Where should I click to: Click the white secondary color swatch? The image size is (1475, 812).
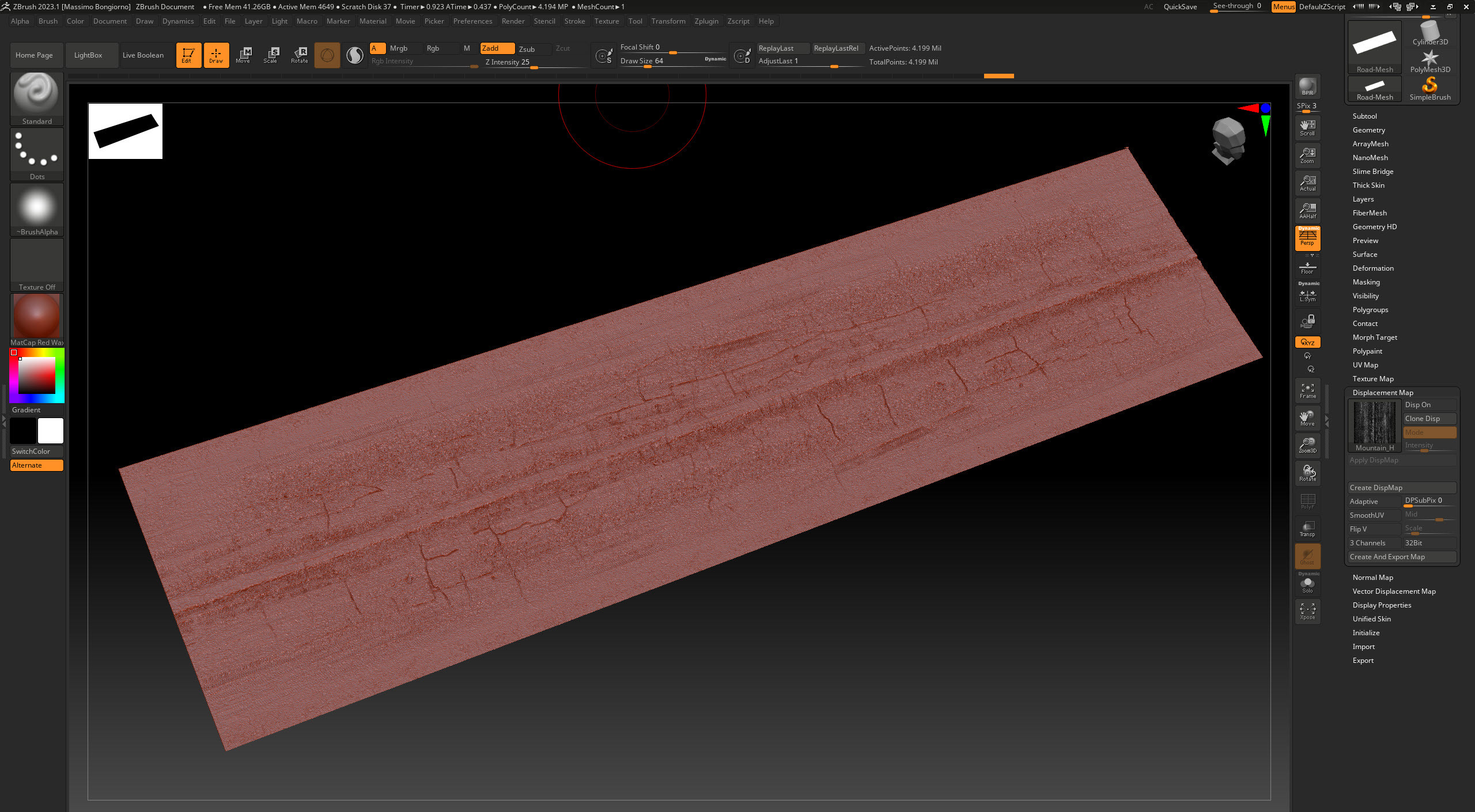click(51, 431)
